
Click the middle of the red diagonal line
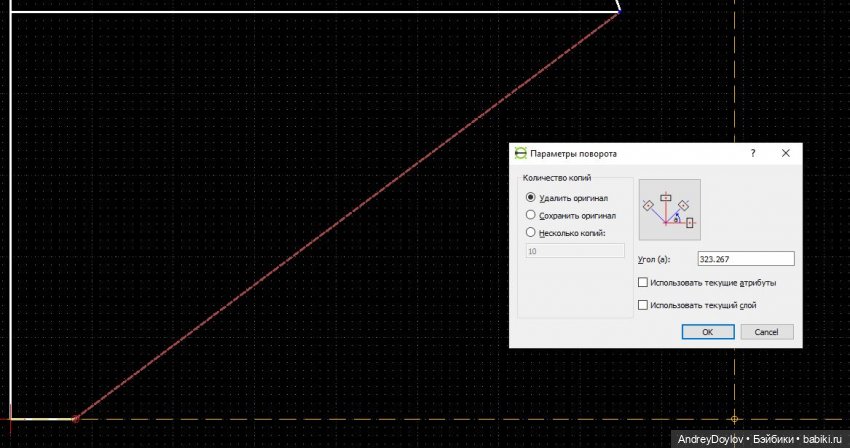pos(347,215)
